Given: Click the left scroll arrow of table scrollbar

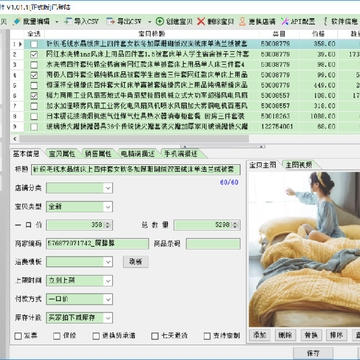Looking at the screenshot, I should pos(15,139).
